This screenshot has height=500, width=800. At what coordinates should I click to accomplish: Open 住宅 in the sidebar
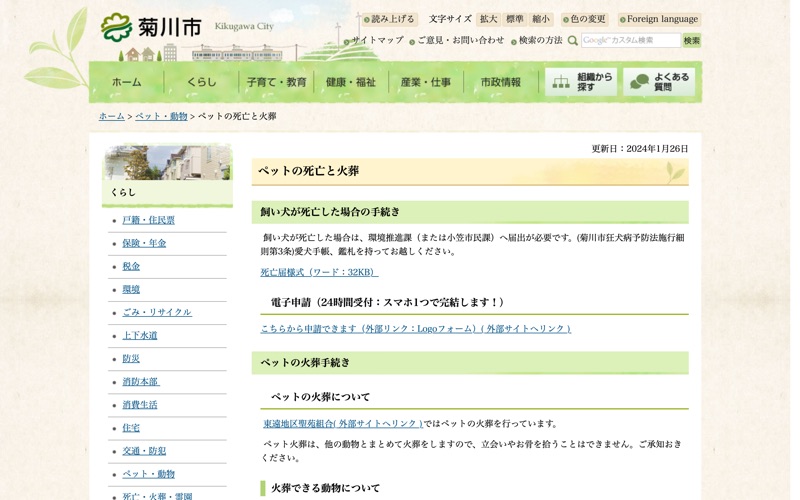point(131,428)
